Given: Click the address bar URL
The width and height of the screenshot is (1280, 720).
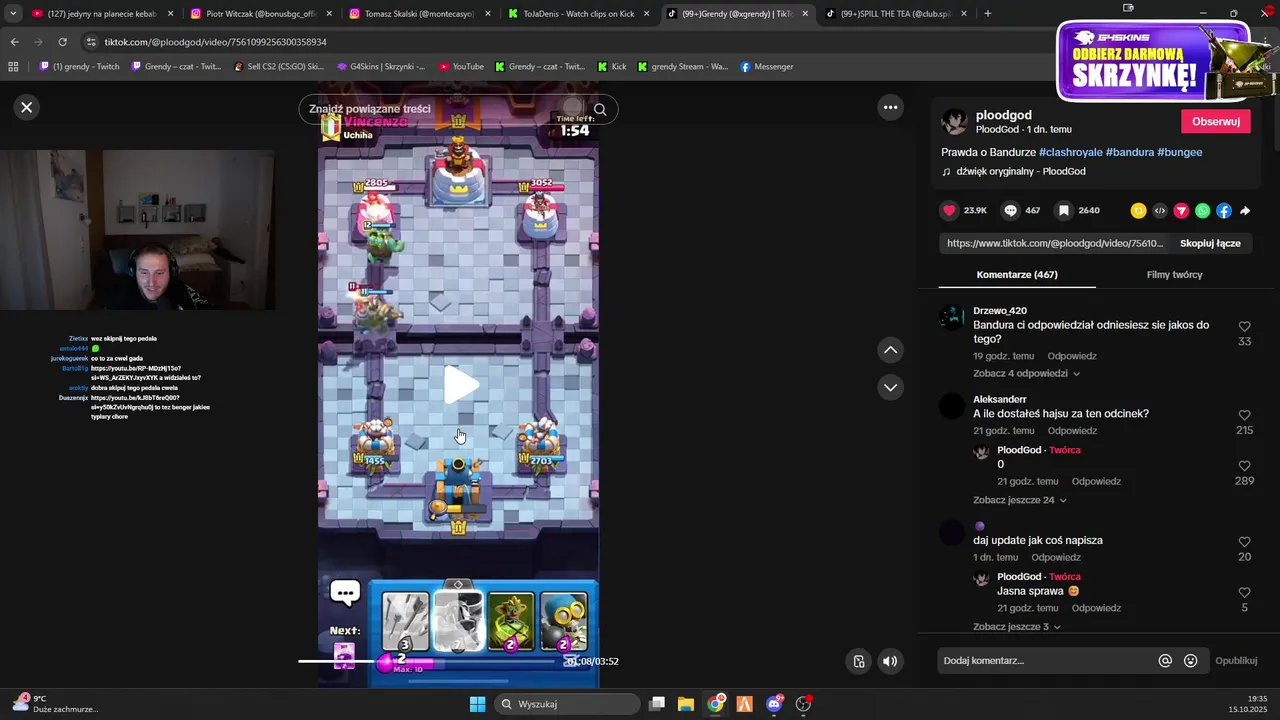Looking at the screenshot, I should click(215, 42).
